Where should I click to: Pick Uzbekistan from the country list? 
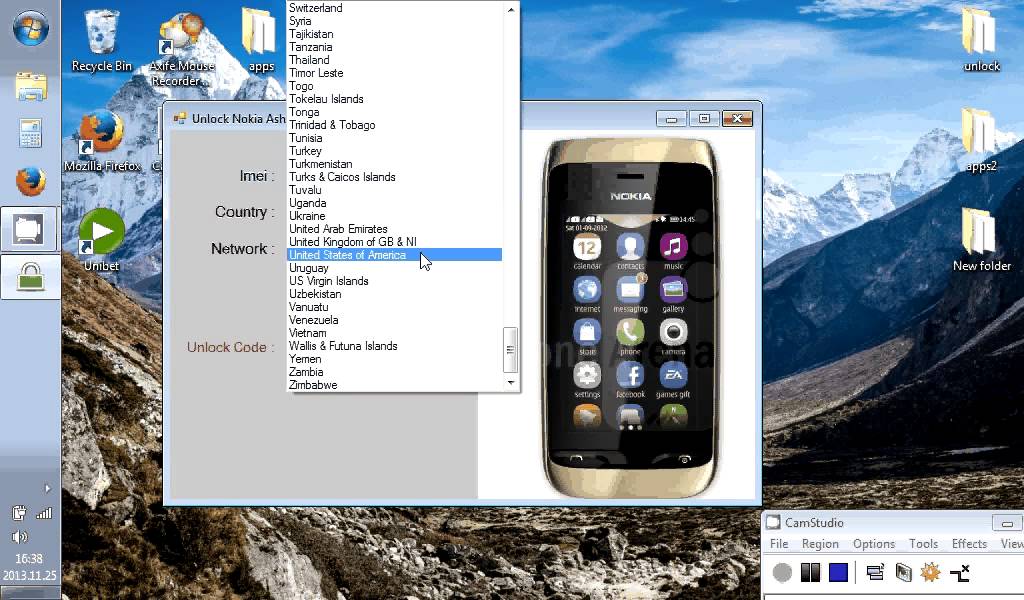coord(394,294)
